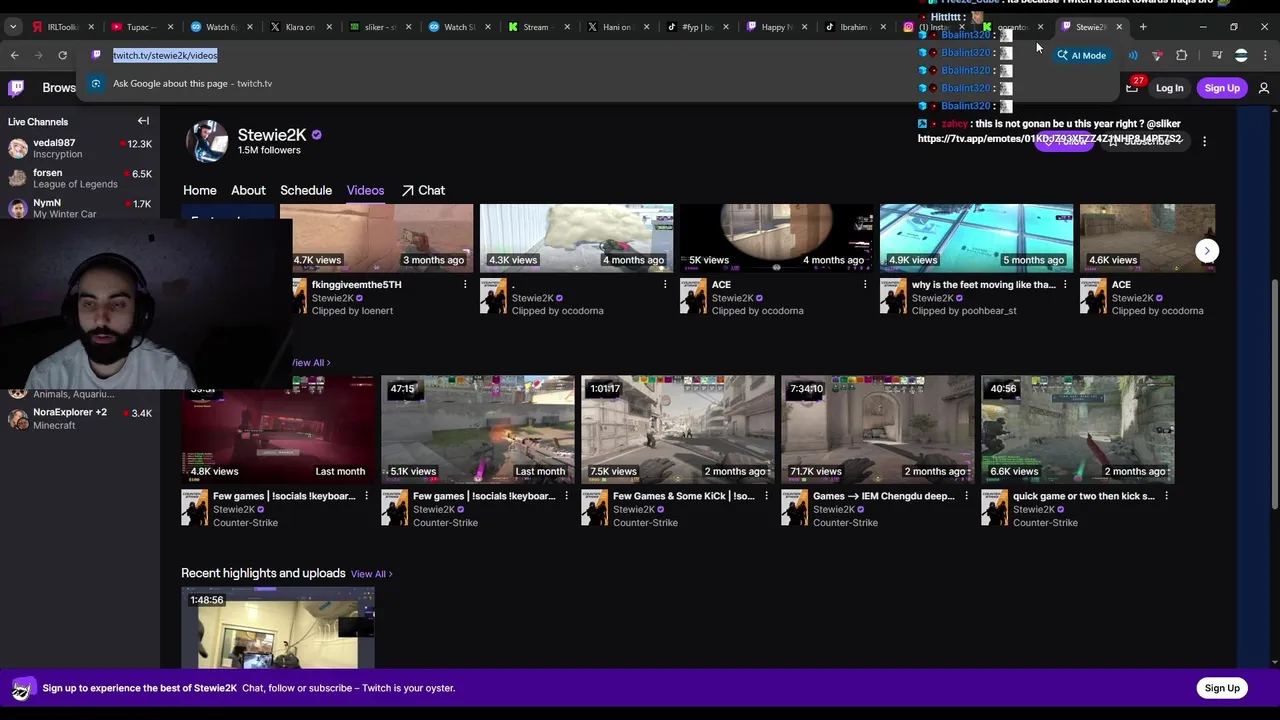Screen dimensions: 1280x720
Task: Play the 1:48:56 highlight thumbnail
Action: [x=277, y=628]
